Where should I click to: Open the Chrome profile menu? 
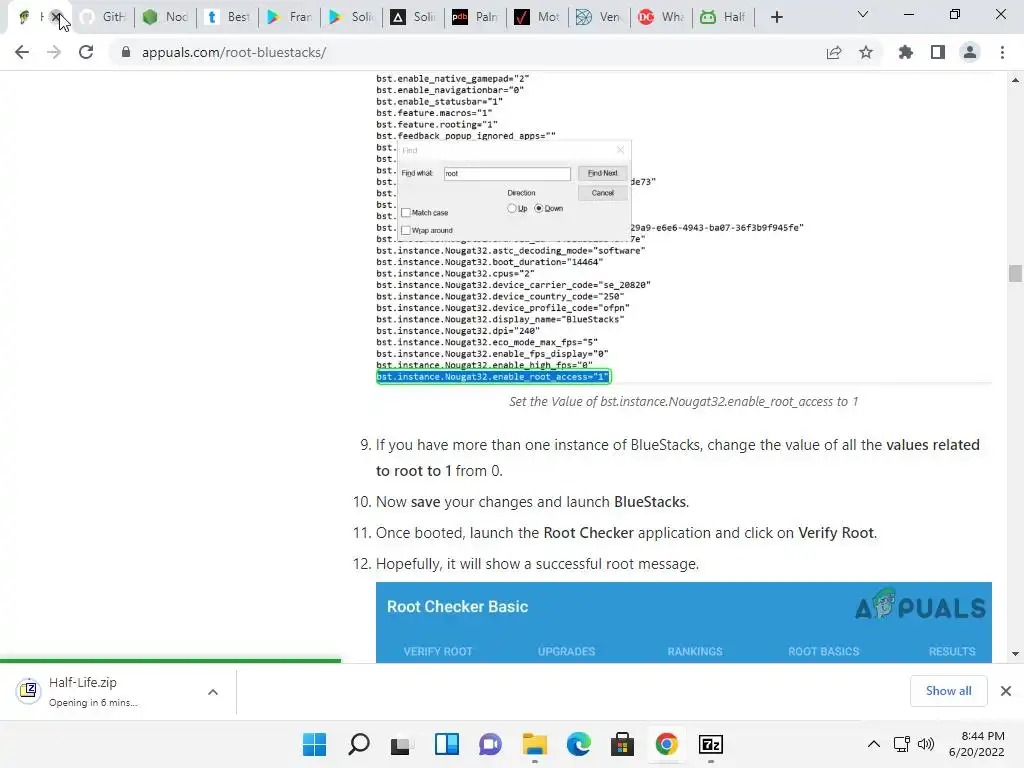970,52
